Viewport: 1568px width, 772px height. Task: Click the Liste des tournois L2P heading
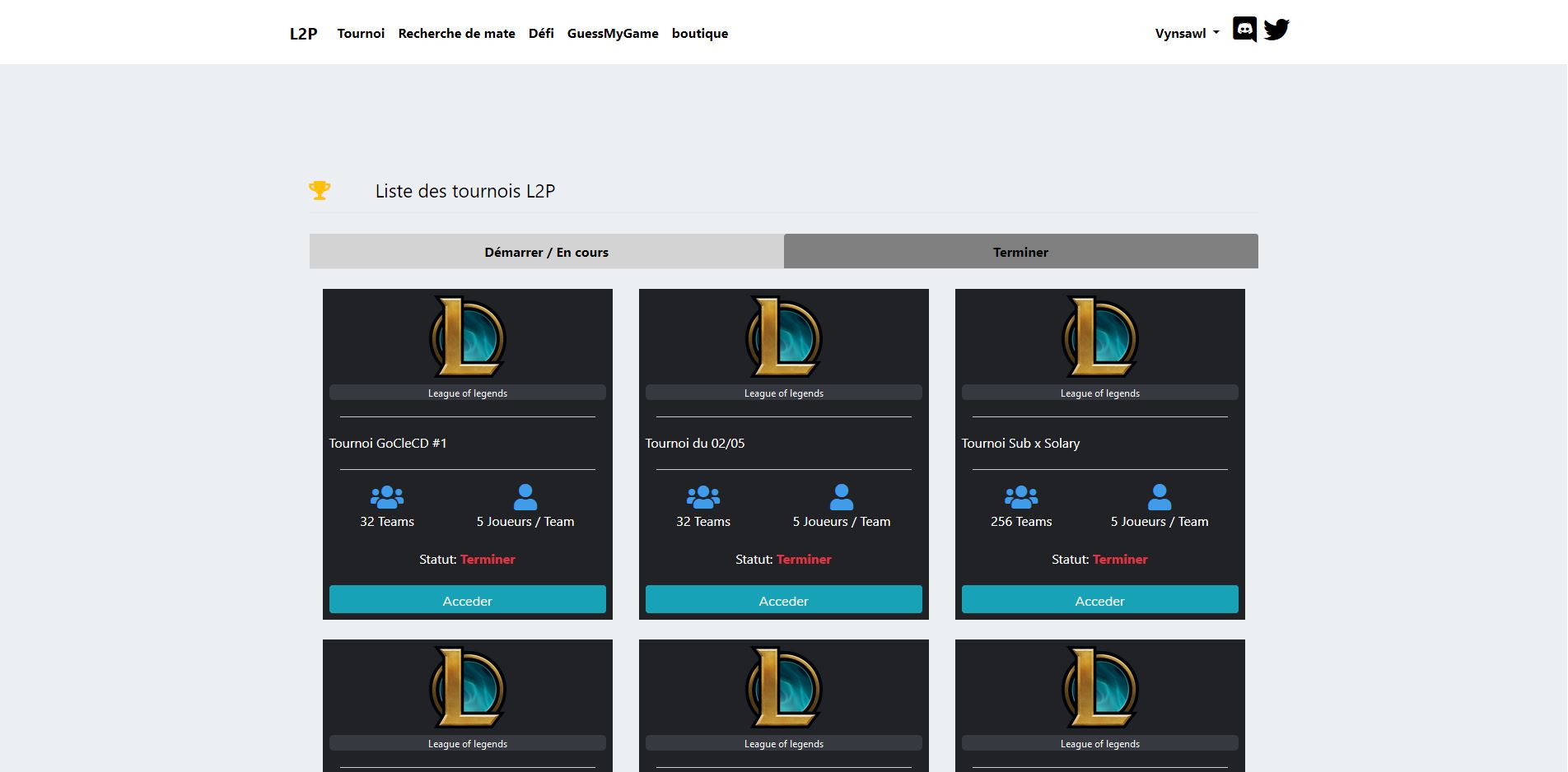[x=465, y=191]
